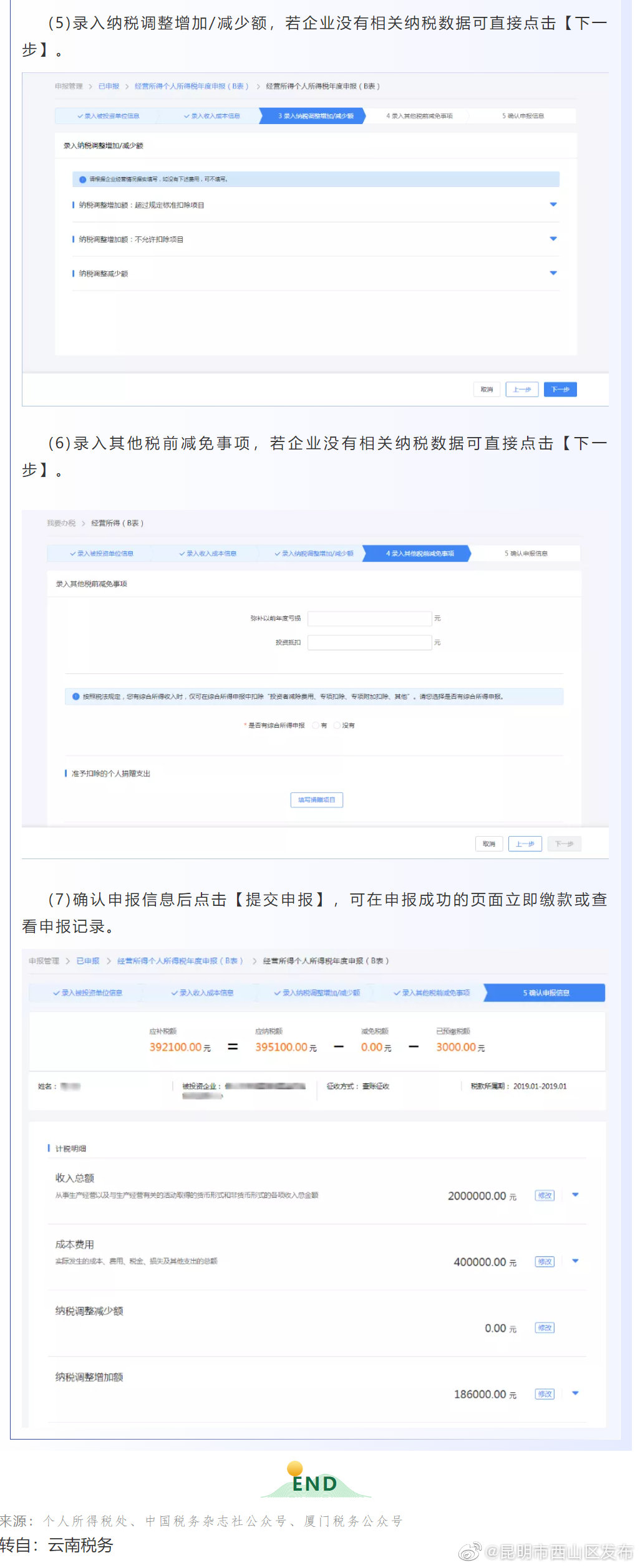Screen dimensions: 640x1568
Task: Click the 计税明细 section heading
Action: click(70, 1148)
